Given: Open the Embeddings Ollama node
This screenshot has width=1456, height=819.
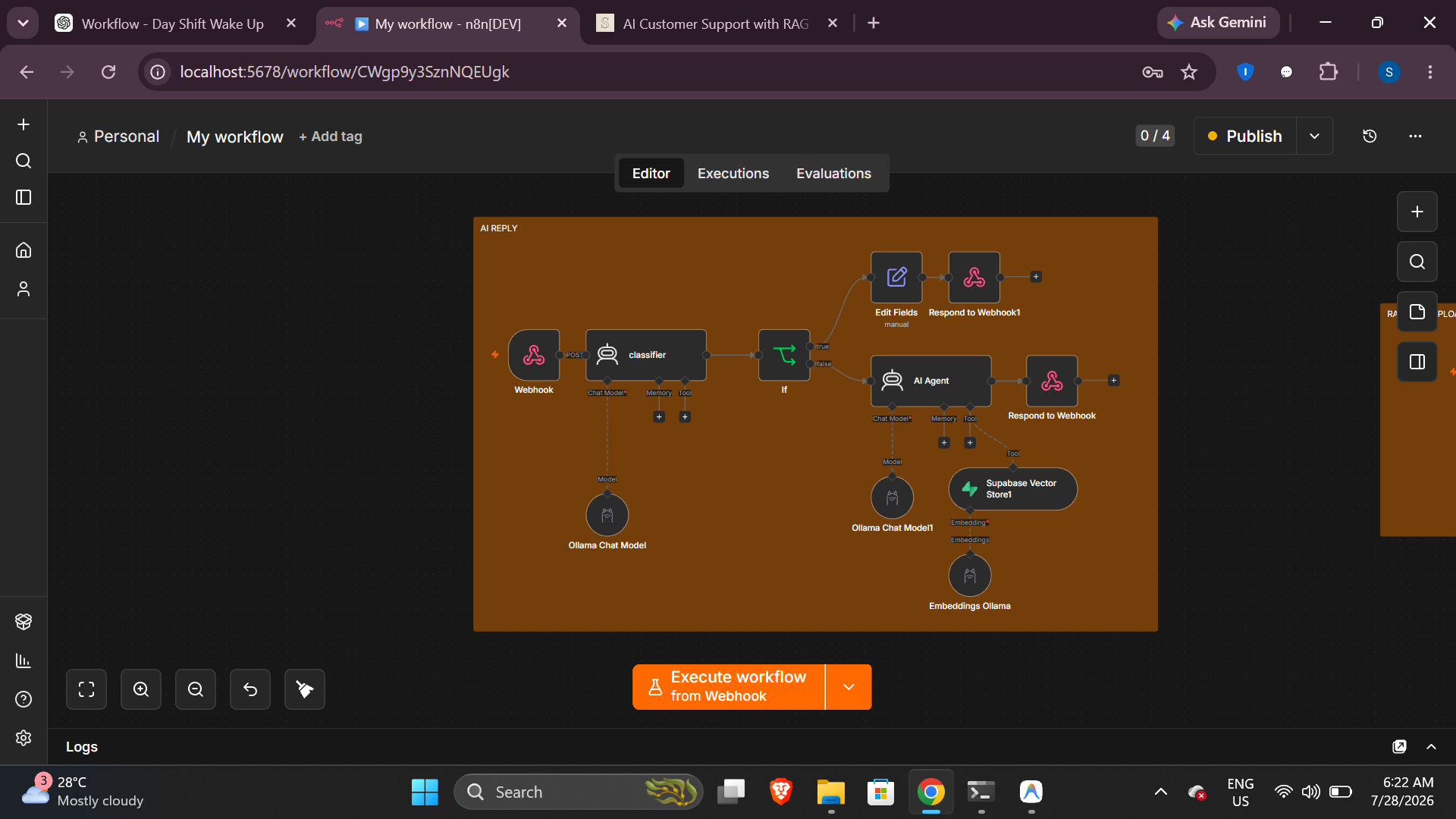Looking at the screenshot, I should [970, 576].
